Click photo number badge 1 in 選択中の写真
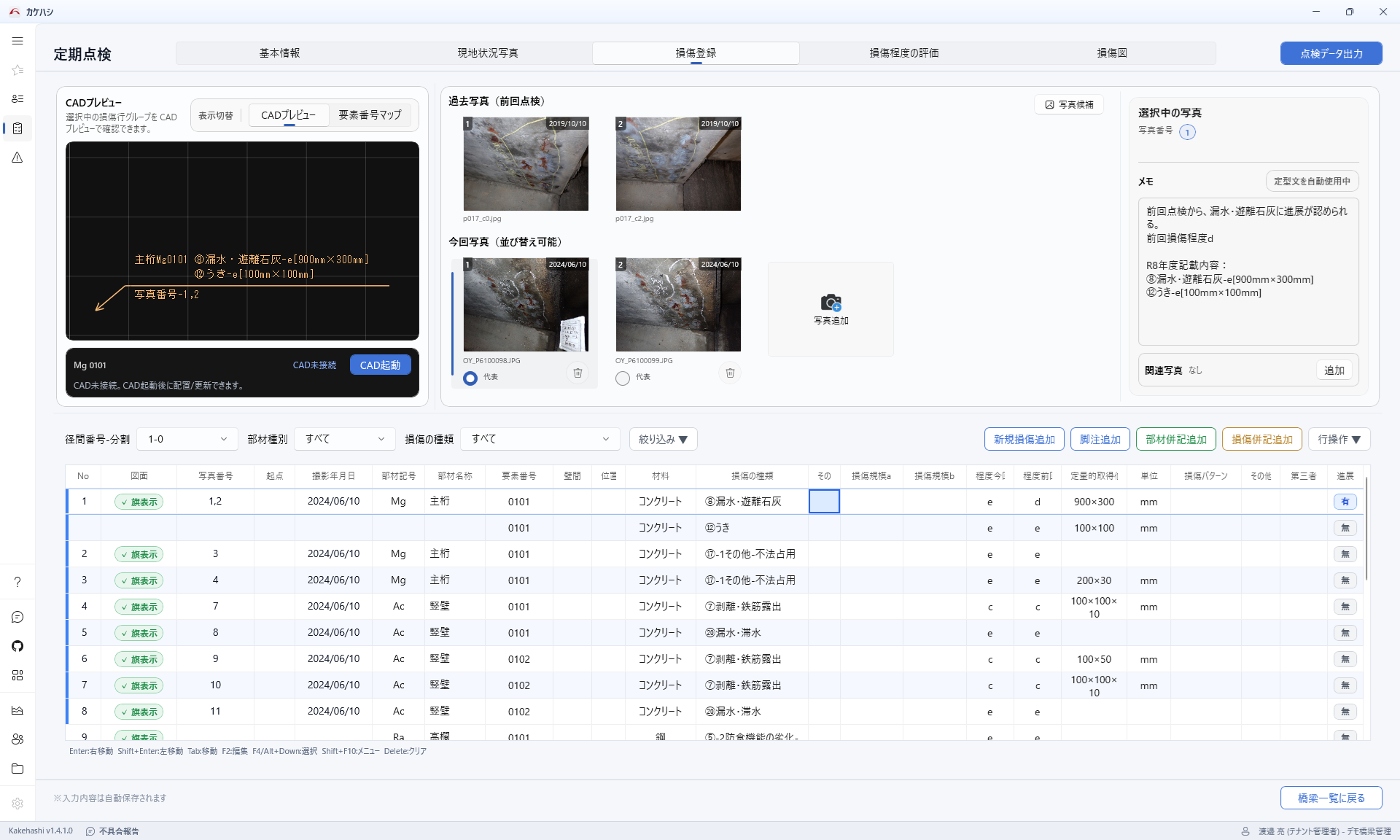1400x840 pixels. point(1187,132)
